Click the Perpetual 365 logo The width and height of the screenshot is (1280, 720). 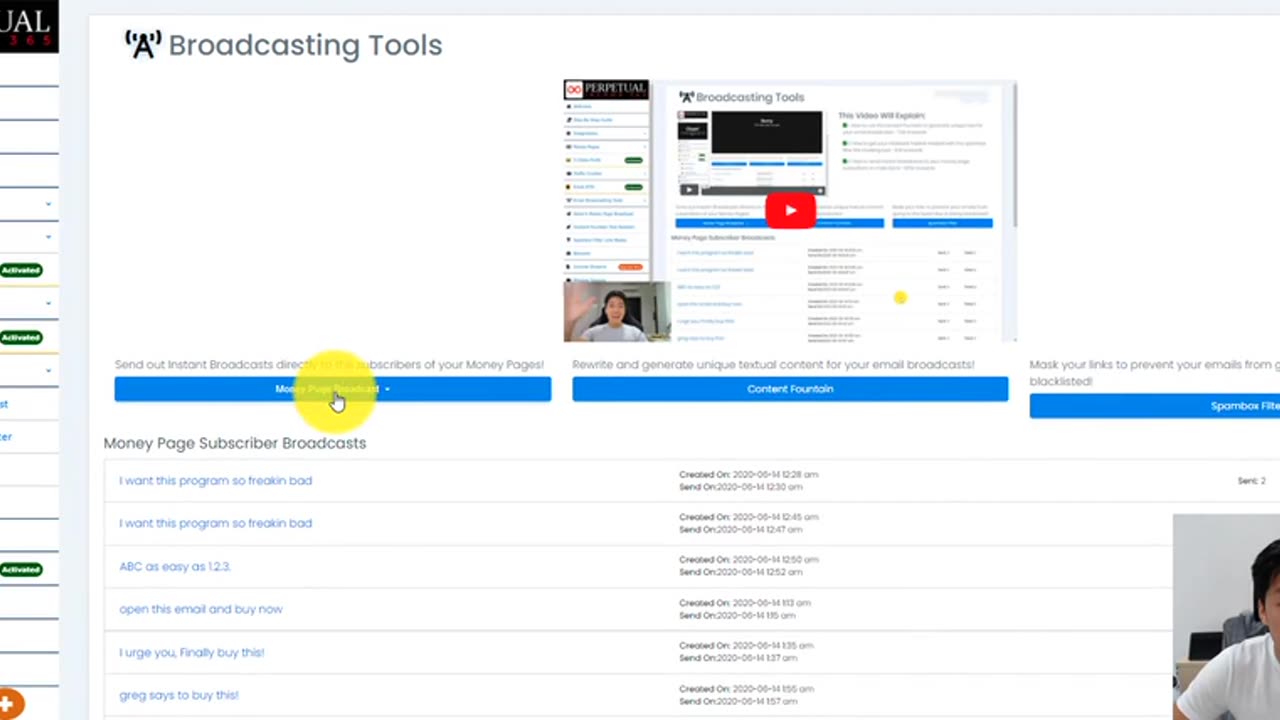(x=29, y=26)
